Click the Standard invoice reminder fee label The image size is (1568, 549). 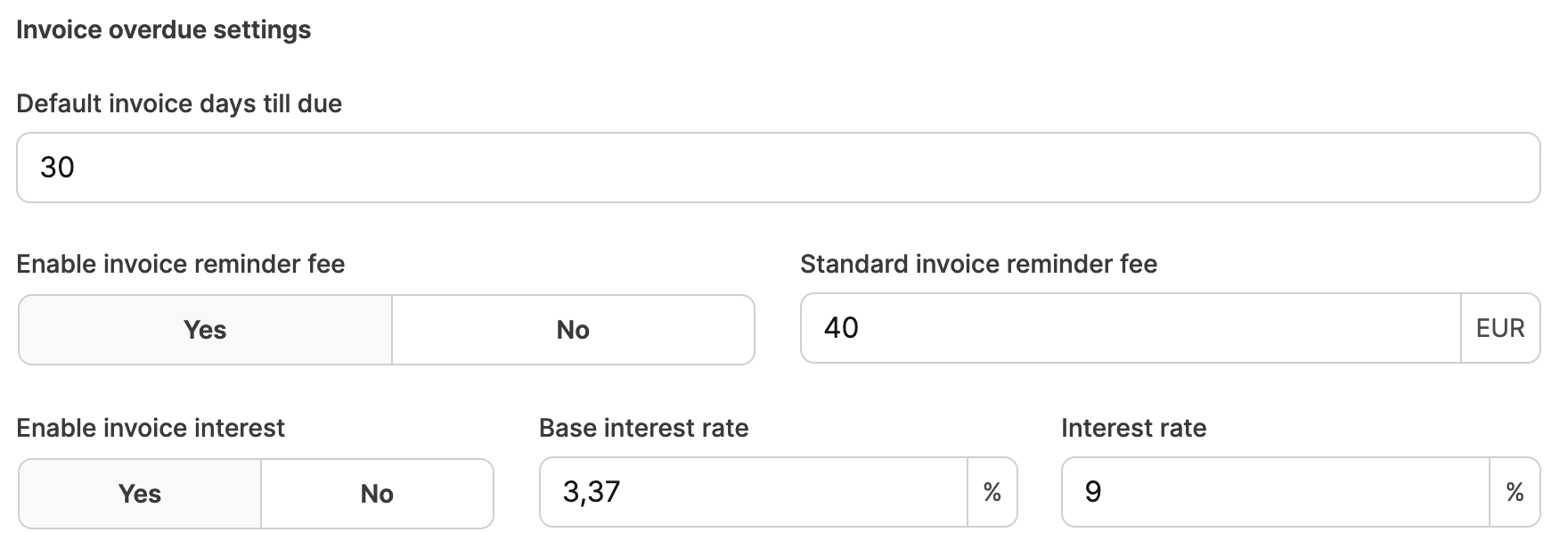978,265
